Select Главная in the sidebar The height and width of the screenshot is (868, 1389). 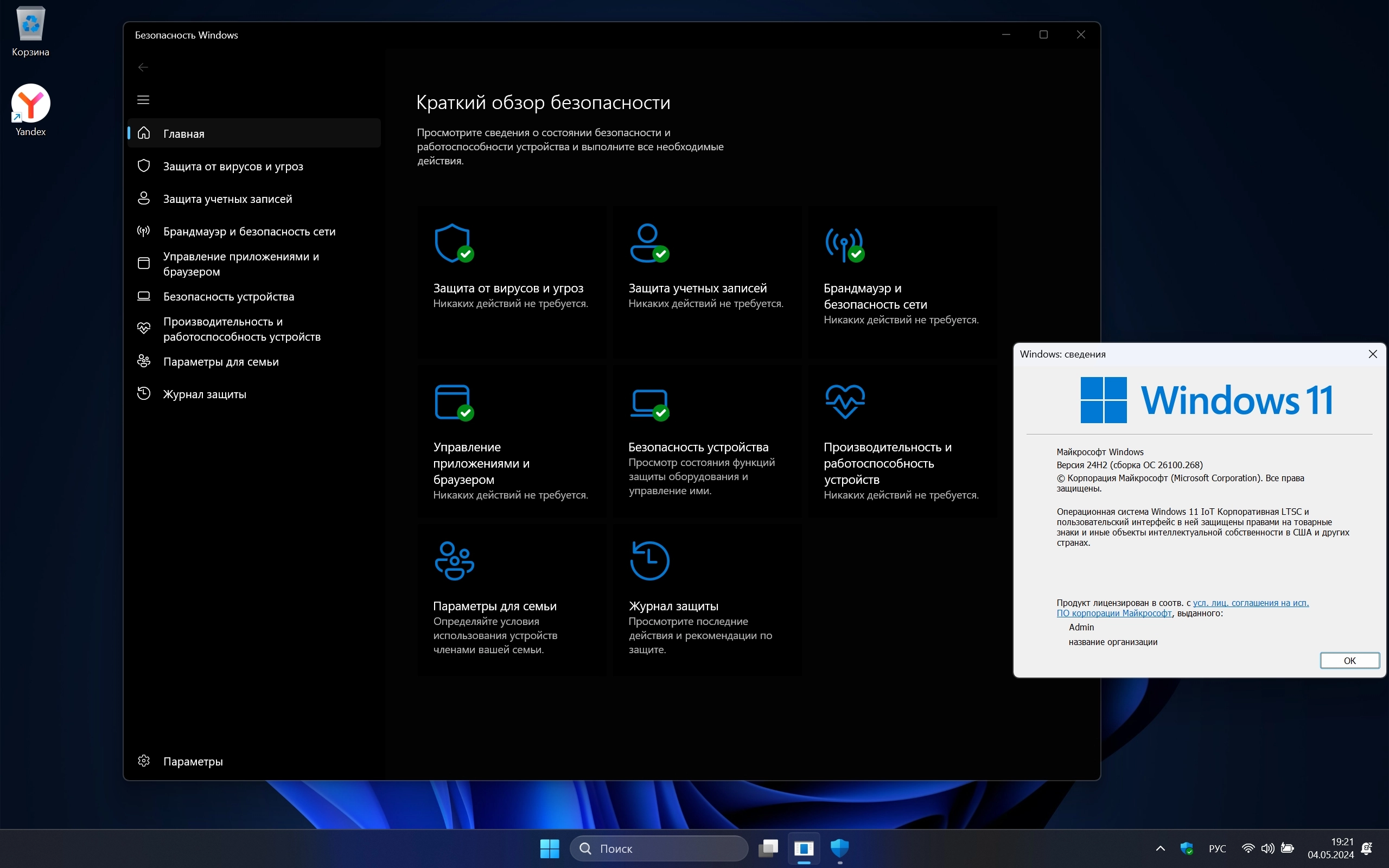(184, 134)
